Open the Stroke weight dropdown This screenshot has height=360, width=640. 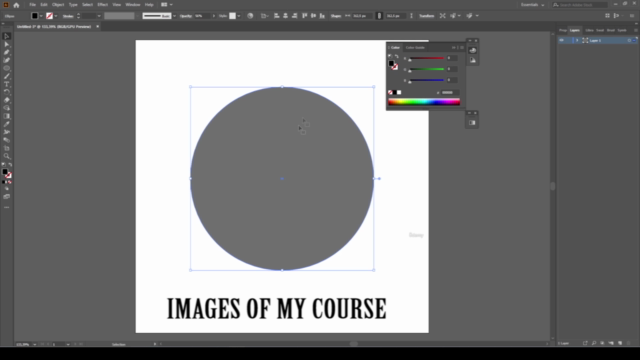point(99,16)
